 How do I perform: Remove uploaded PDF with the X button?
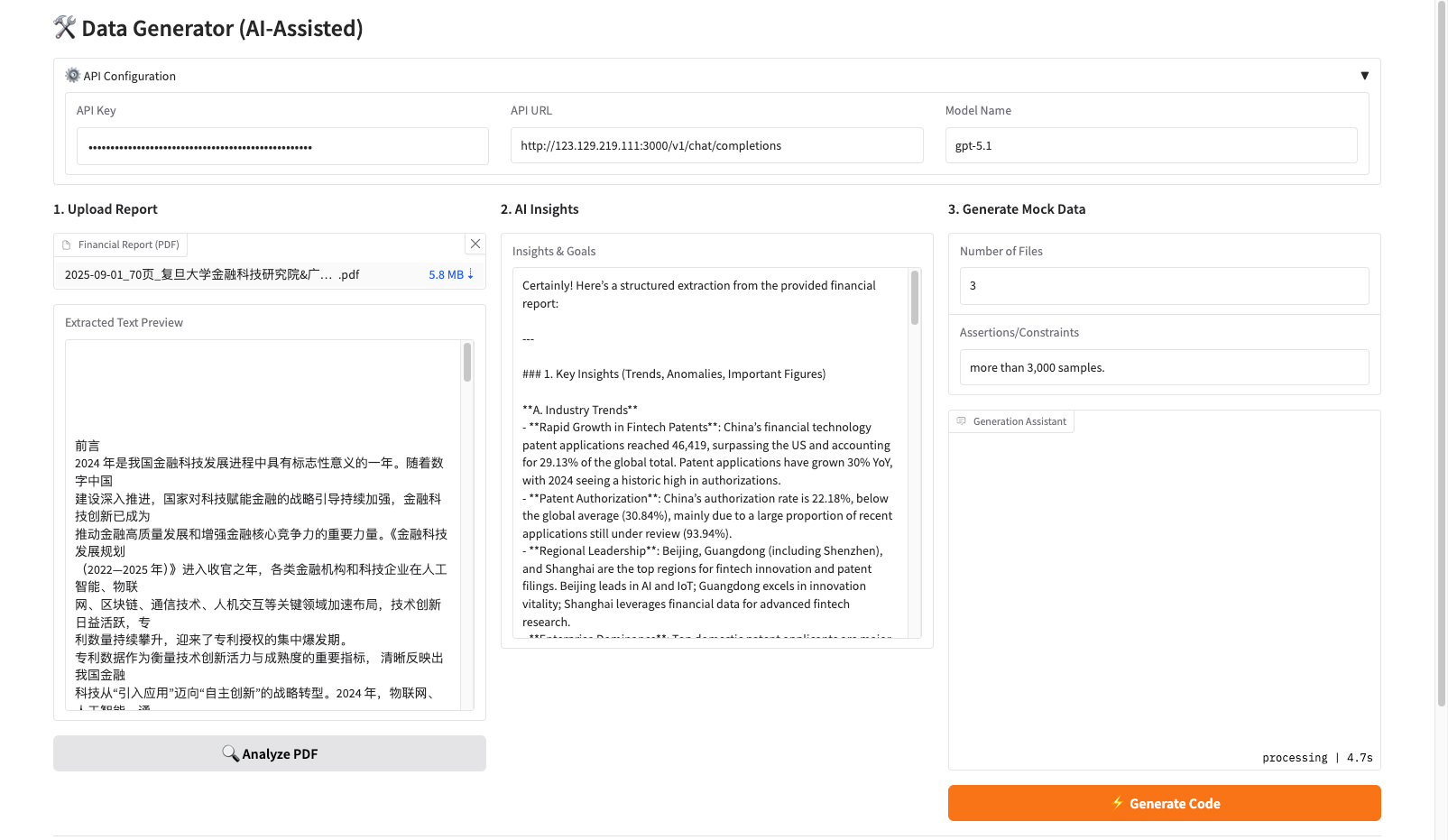pyautogui.click(x=475, y=244)
